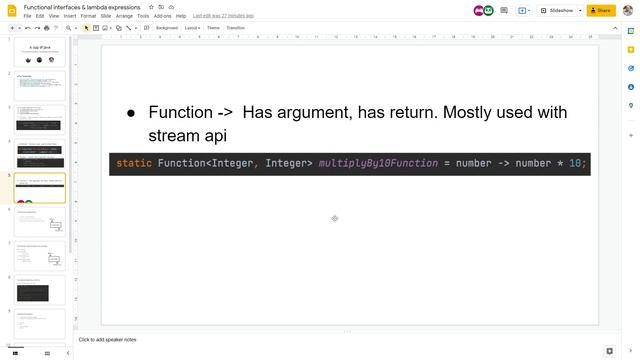Open the Insert menu

pyautogui.click(x=70, y=16)
